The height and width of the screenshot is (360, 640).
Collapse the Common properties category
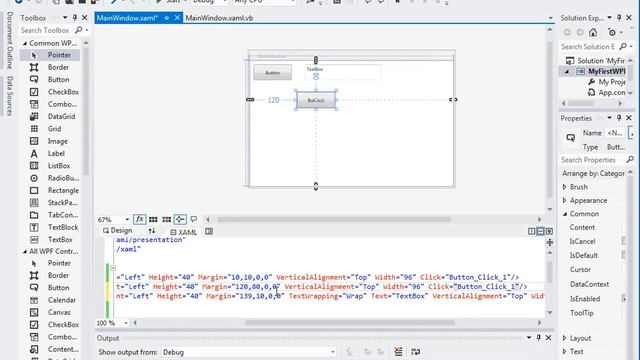565,214
